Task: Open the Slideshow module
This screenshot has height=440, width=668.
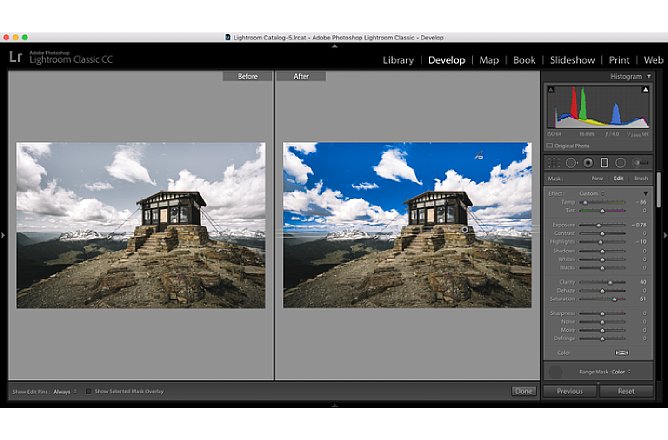Action: 572,60
